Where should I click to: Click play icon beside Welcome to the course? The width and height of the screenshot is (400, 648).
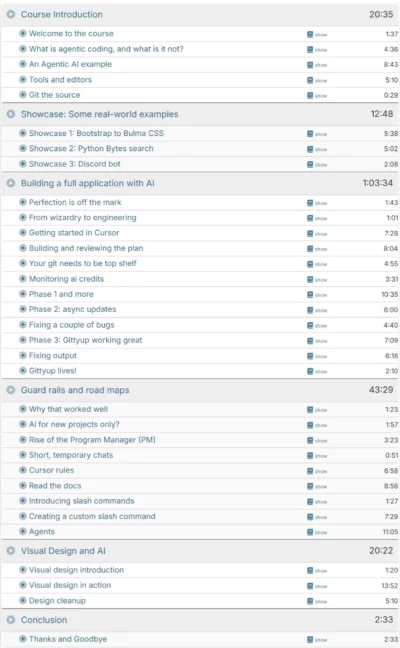pyautogui.click(x=23, y=33)
